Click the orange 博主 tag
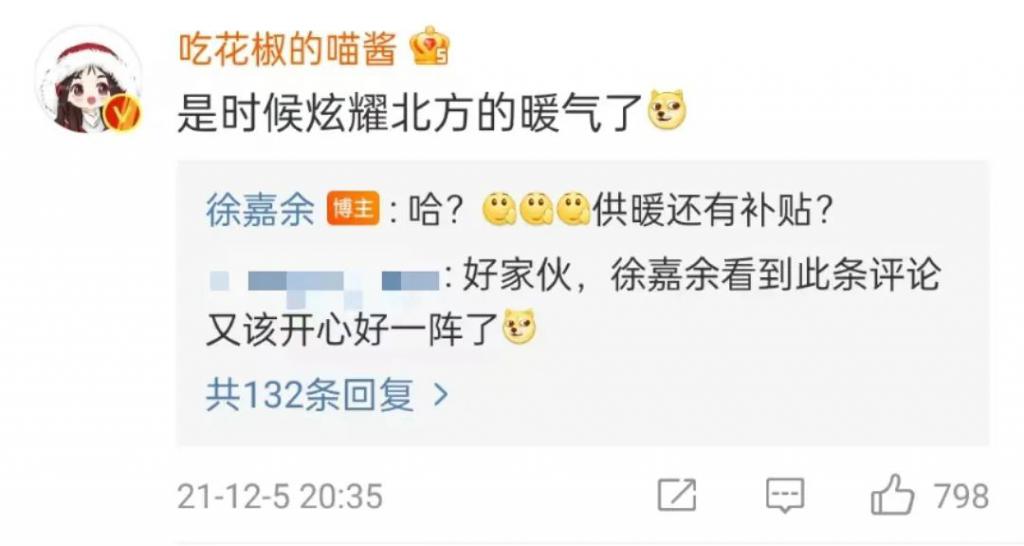This screenshot has width=1024, height=546. (x=353, y=210)
